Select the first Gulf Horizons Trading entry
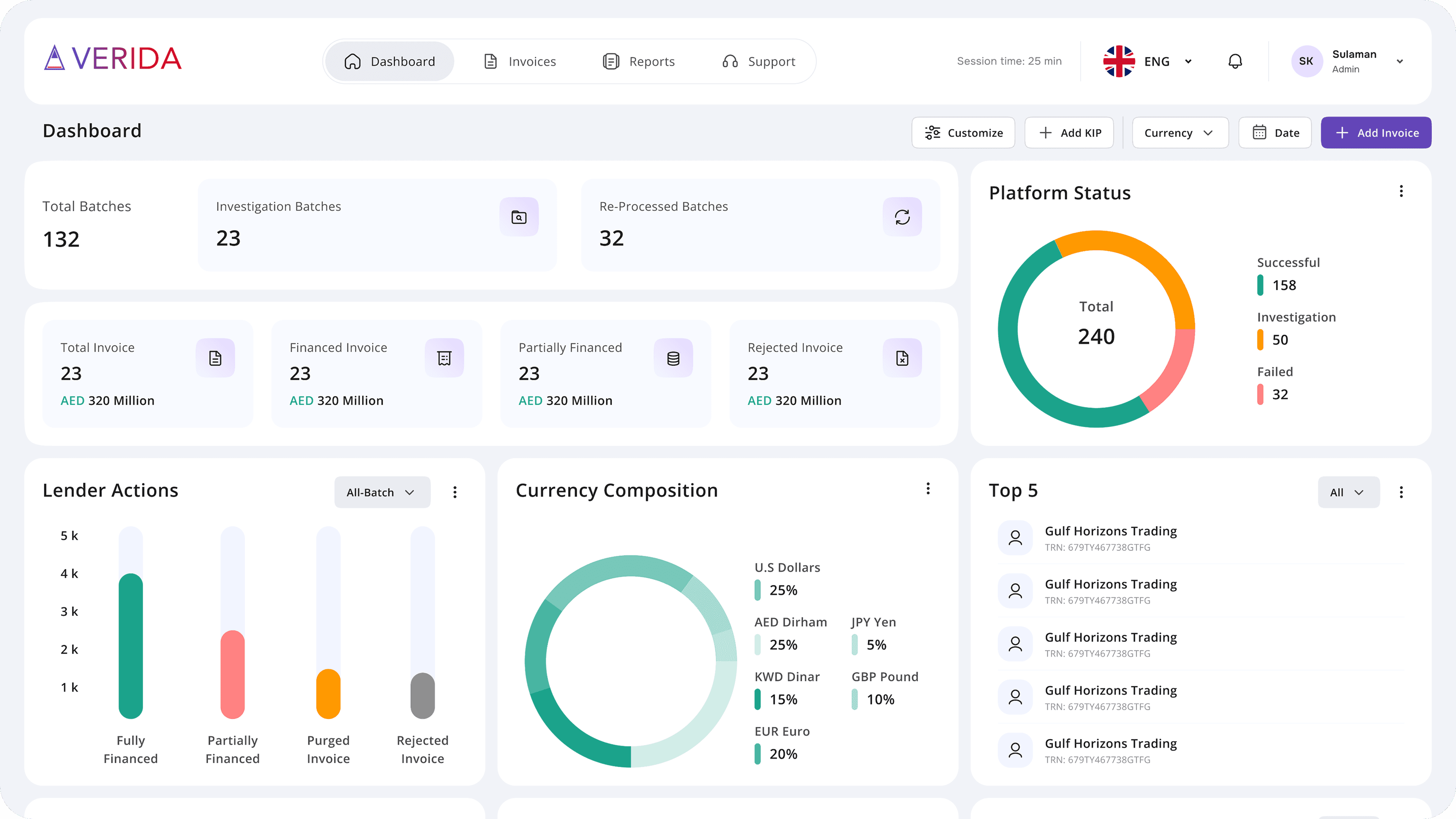This screenshot has width=1456, height=819. (x=1110, y=538)
